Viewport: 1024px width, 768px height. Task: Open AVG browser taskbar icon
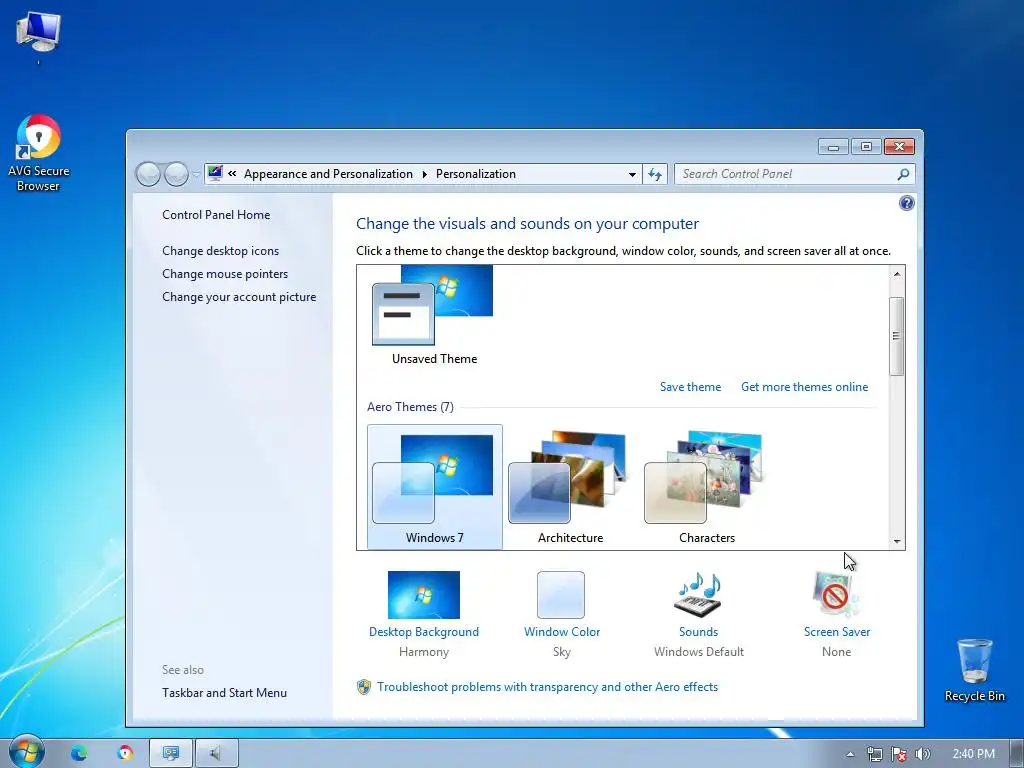(124, 753)
